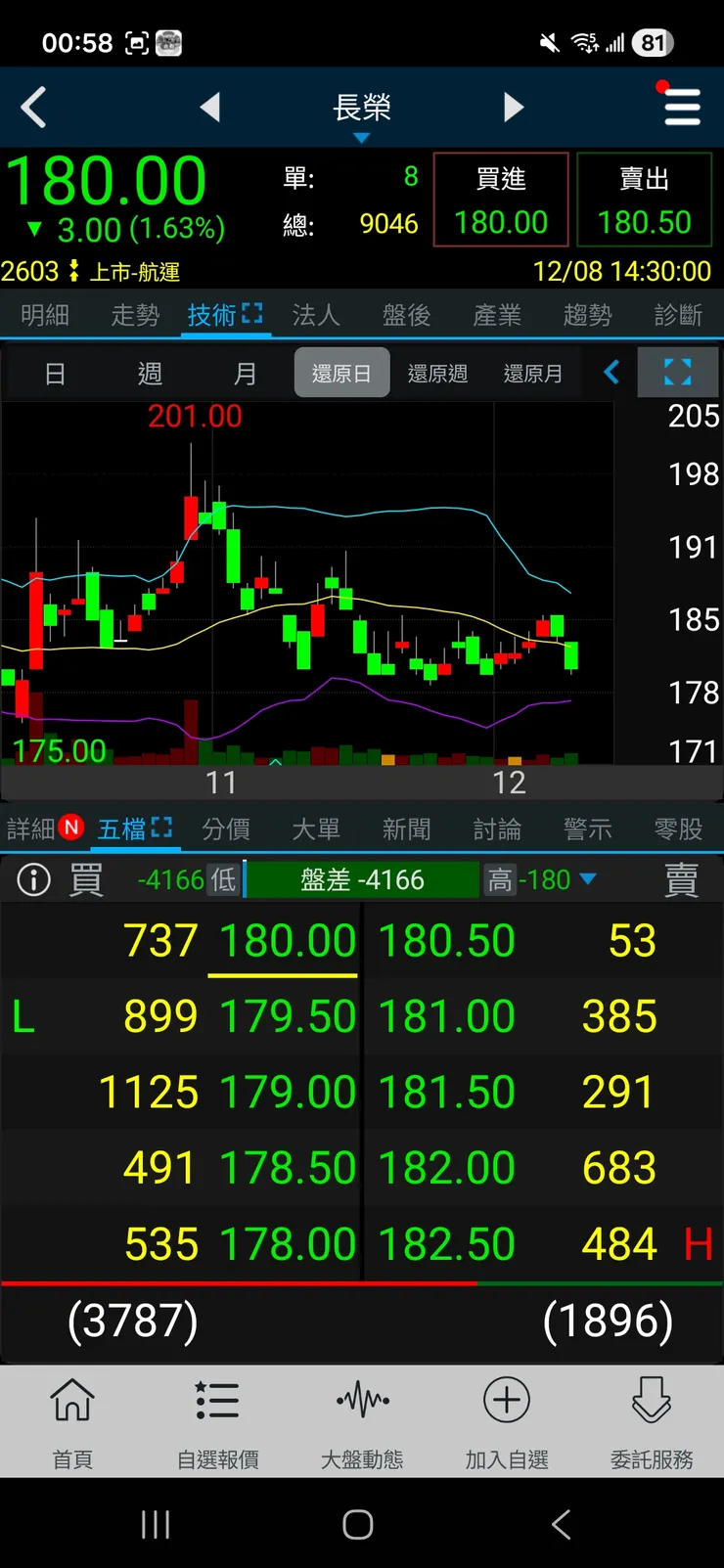Select the 月 chart period

click(245, 374)
